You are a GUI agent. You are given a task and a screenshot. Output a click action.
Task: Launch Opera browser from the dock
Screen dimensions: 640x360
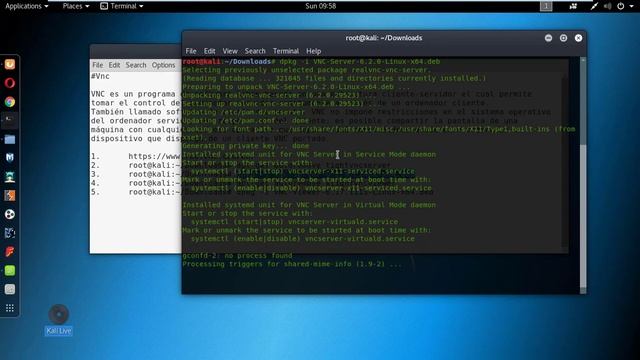click(10, 83)
